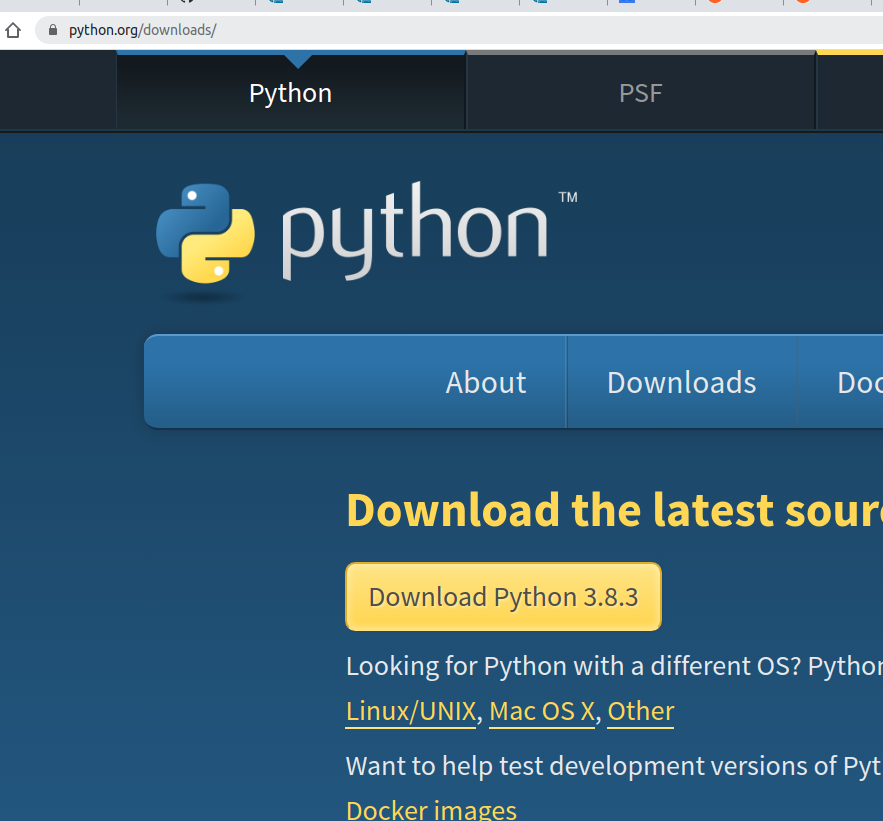Click the blue square favicon browser tab
The height and width of the screenshot is (821, 883).
pos(626,4)
